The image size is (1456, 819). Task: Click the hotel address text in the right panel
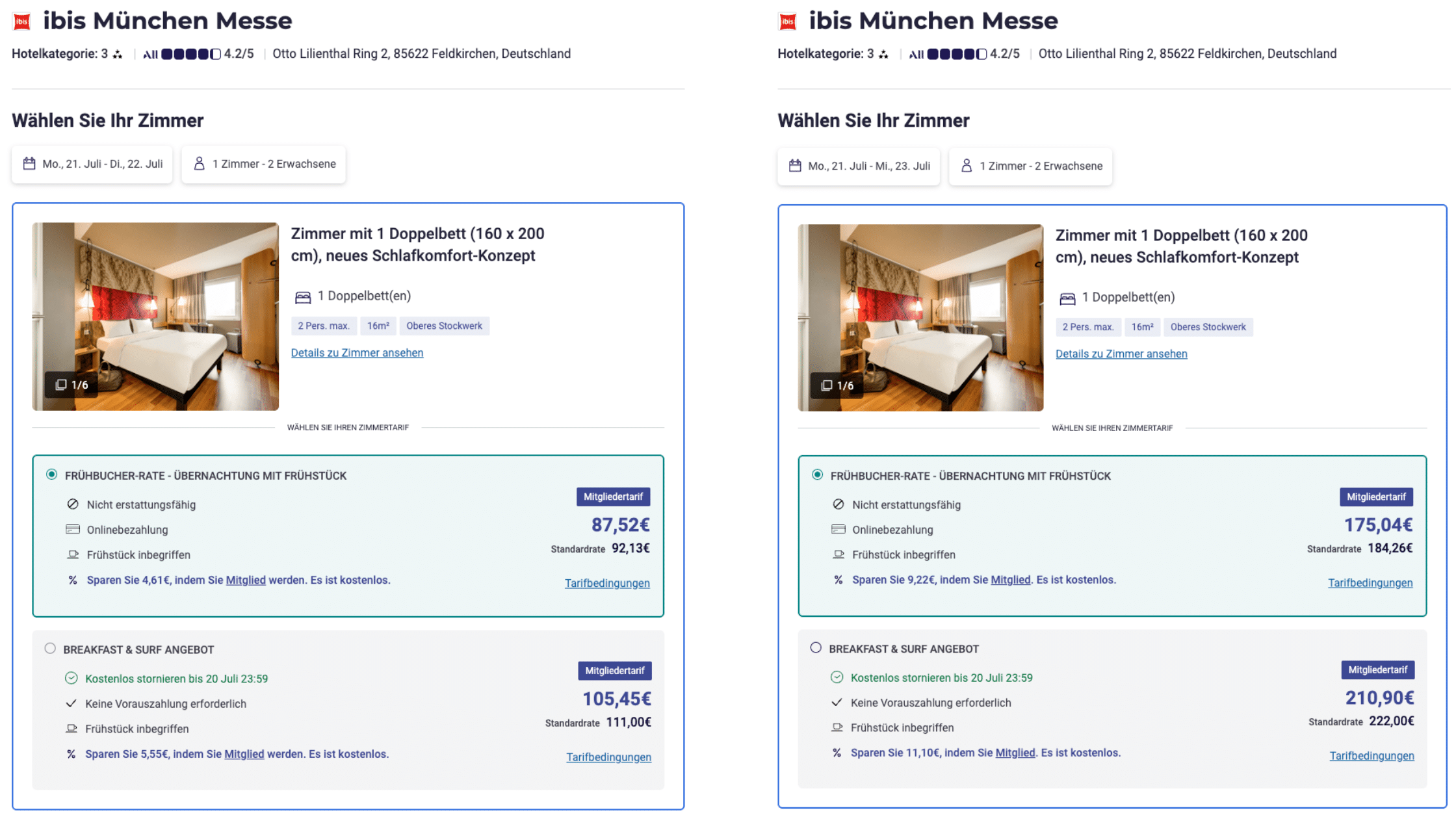tap(1188, 54)
